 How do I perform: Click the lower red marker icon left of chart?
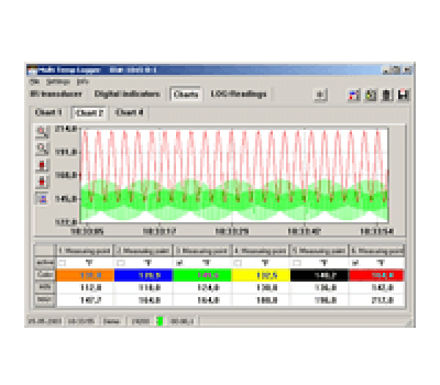click(x=42, y=182)
